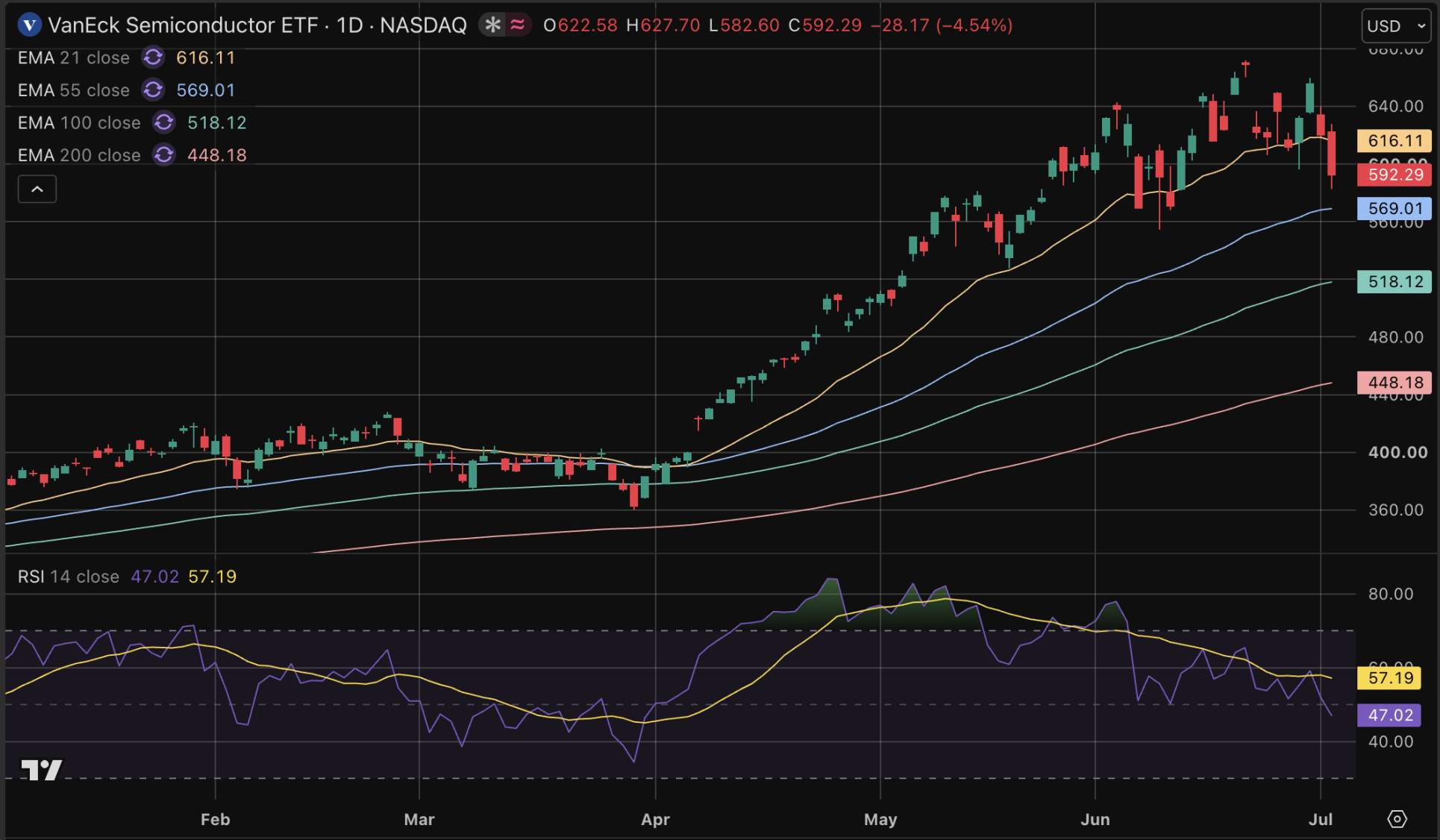The image size is (1440, 840).
Task: Select the EMA 55 close indicator label
Action: [x=74, y=90]
